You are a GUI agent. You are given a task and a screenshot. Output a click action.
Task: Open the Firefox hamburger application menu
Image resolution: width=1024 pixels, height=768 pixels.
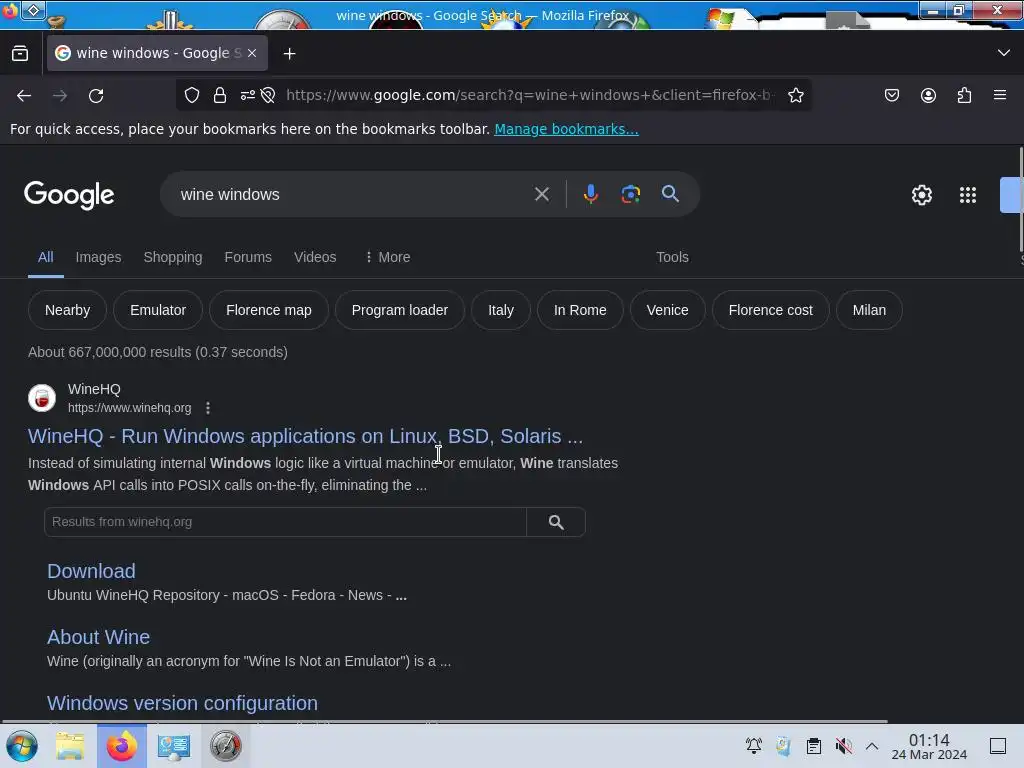pyautogui.click(x=1000, y=95)
